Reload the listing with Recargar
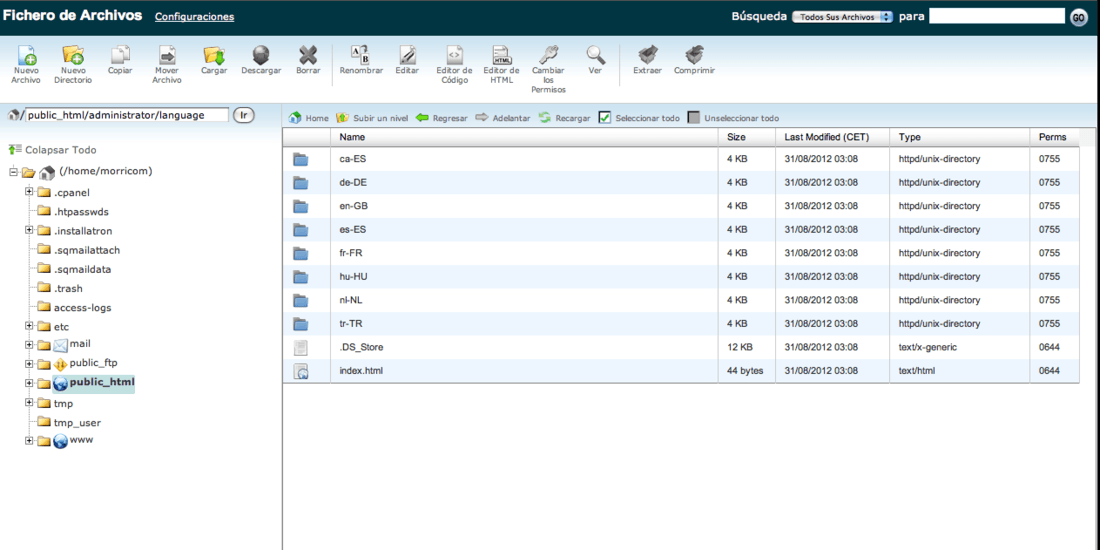This screenshot has height=550, width=1100. pyautogui.click(x=565, y=118)
